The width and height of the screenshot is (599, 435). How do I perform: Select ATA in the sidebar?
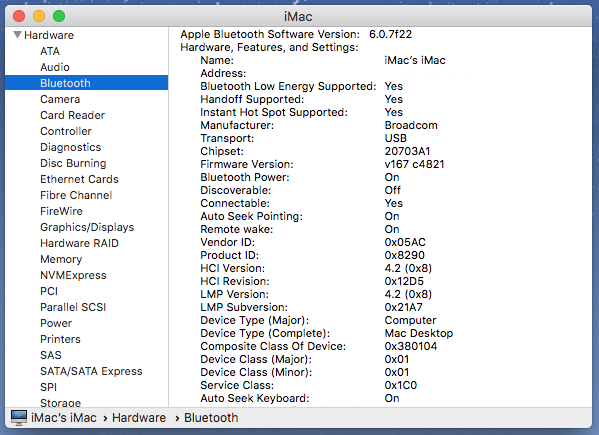point(50,51)
